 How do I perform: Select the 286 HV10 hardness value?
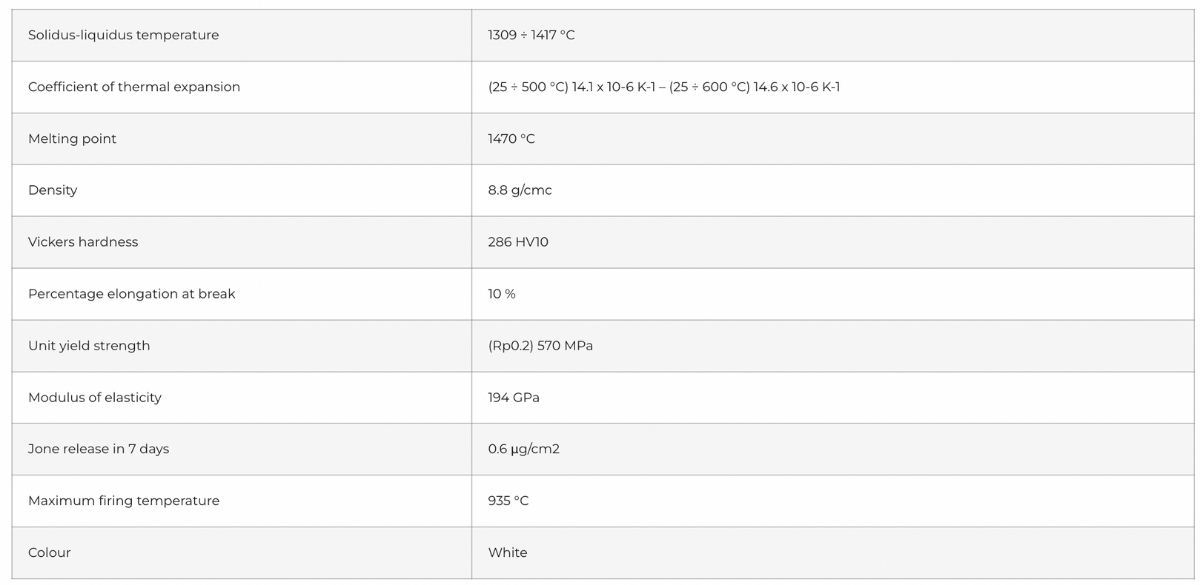518,242
